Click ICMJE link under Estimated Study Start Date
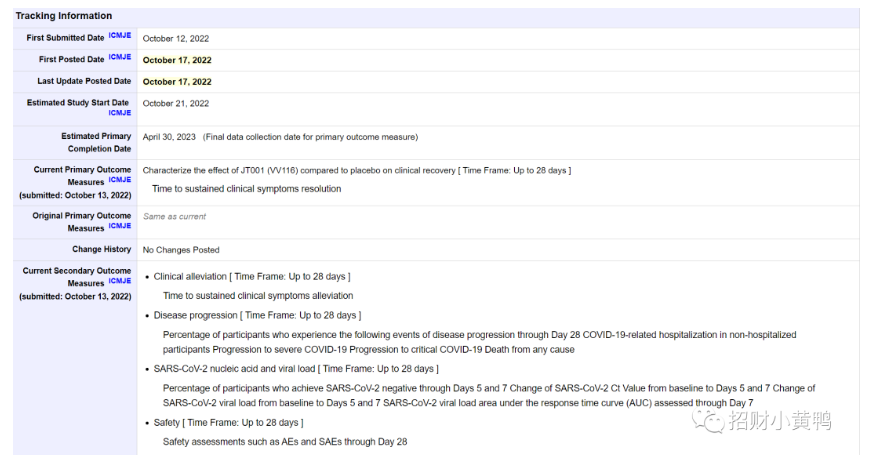The image size is (882, 455). click(120, 113)
